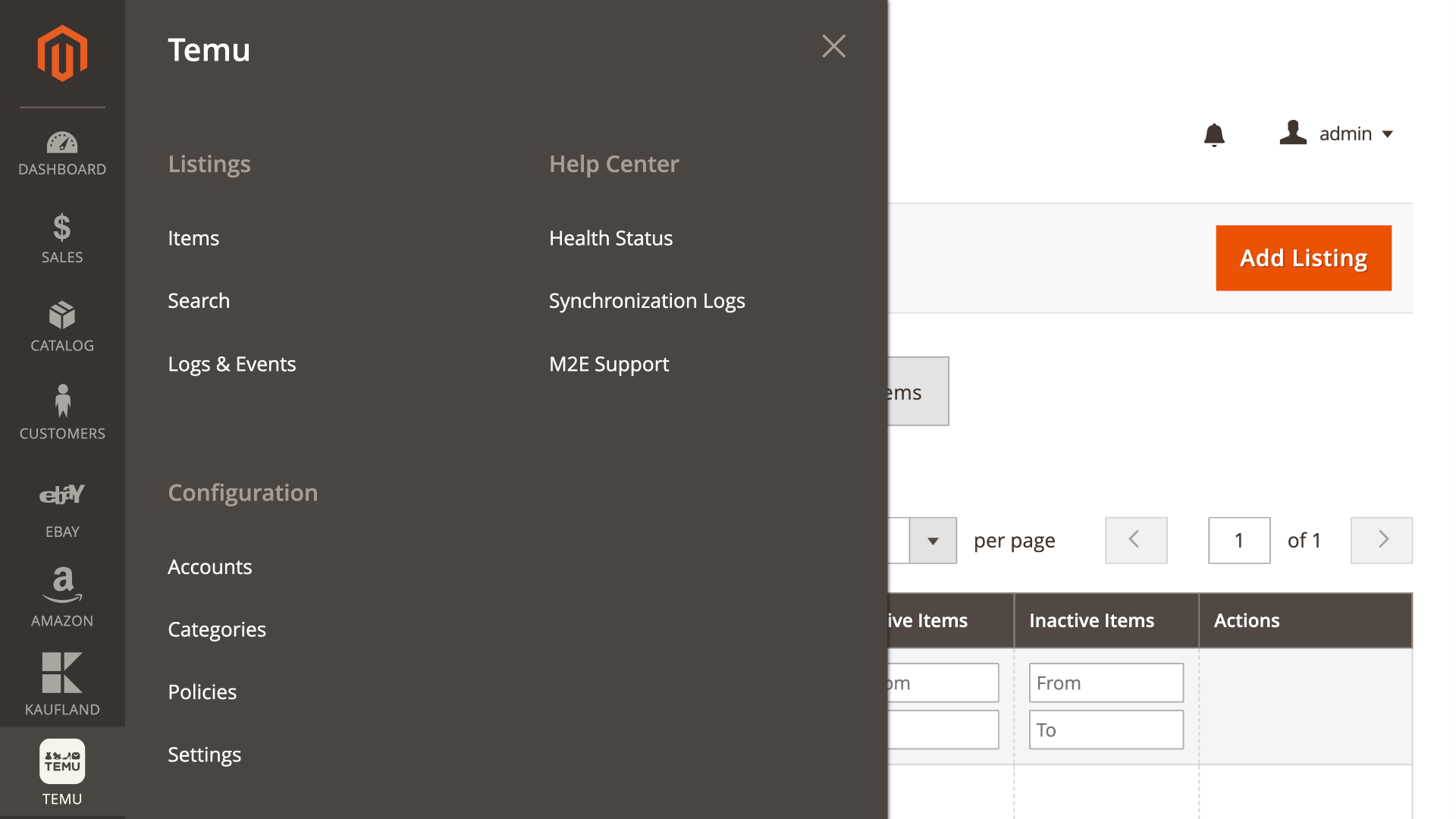Image resolution: width=1456 pixels, height=819 pixels.
Task: Open the eBay sidebar menu
Action: [x=62, y=510]
